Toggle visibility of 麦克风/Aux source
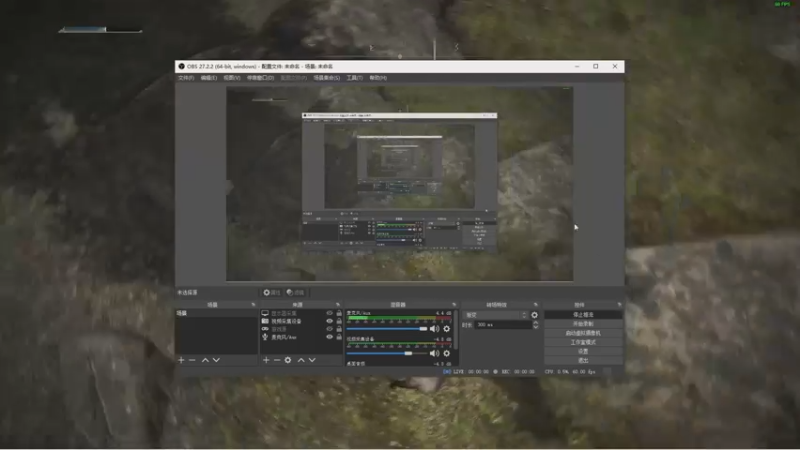 click(330, 337)
